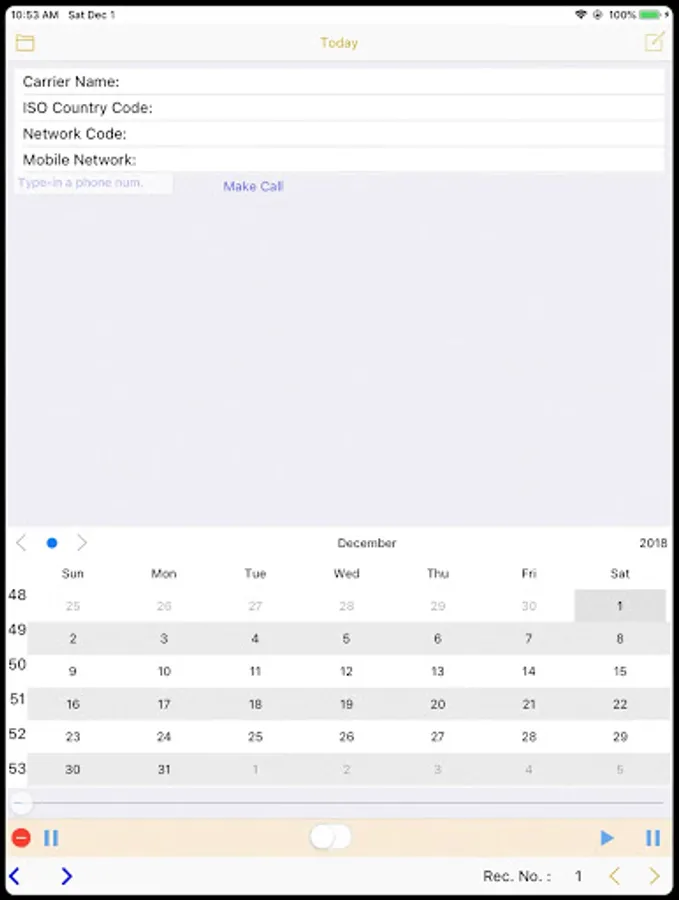Go to previous record number
The image size is (679, 900).
tap(615, 876)
